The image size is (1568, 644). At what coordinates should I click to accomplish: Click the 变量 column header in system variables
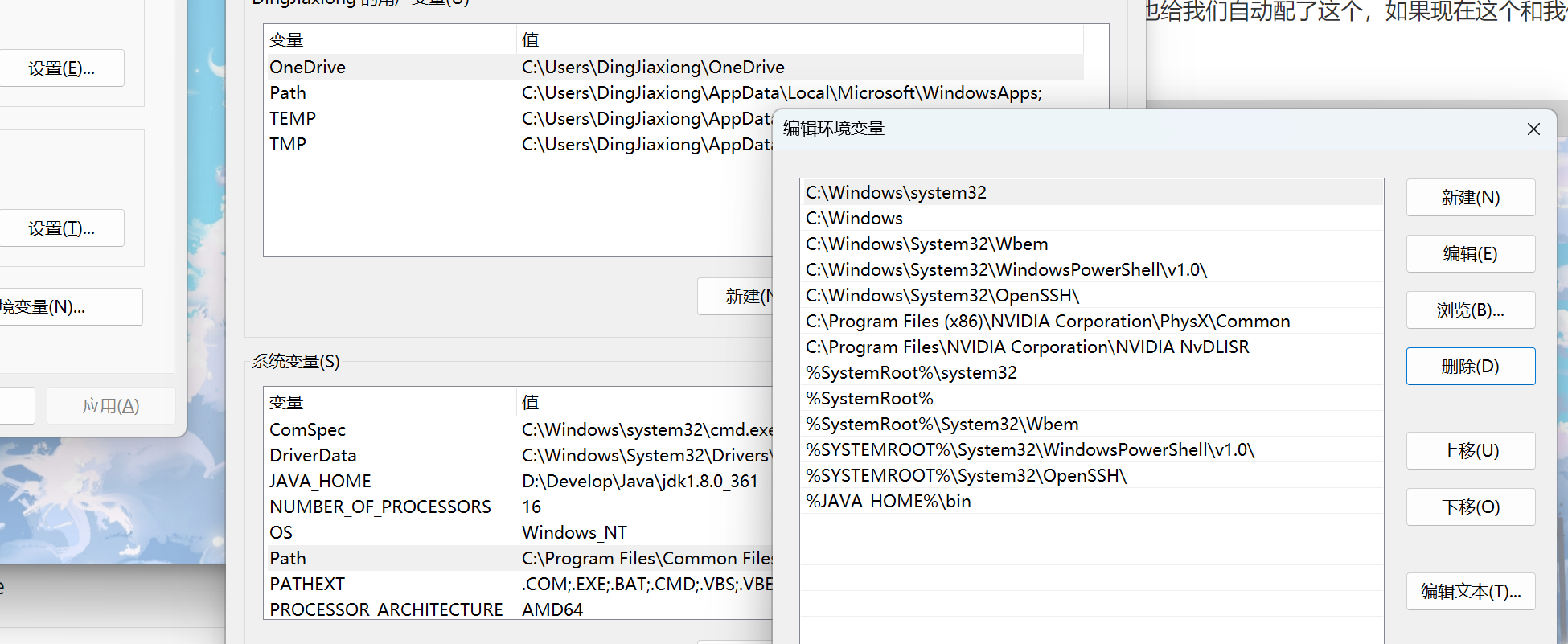pyautogui.click(x=390, y=402)
